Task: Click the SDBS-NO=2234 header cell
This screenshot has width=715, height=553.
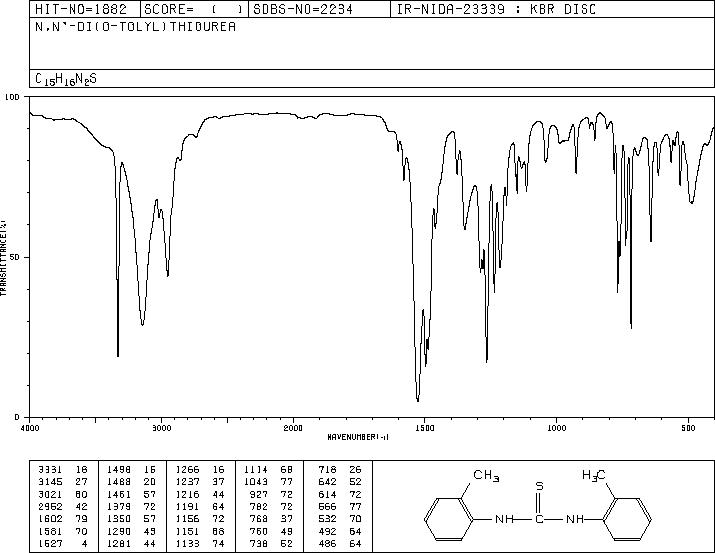Action: [319, 9]
